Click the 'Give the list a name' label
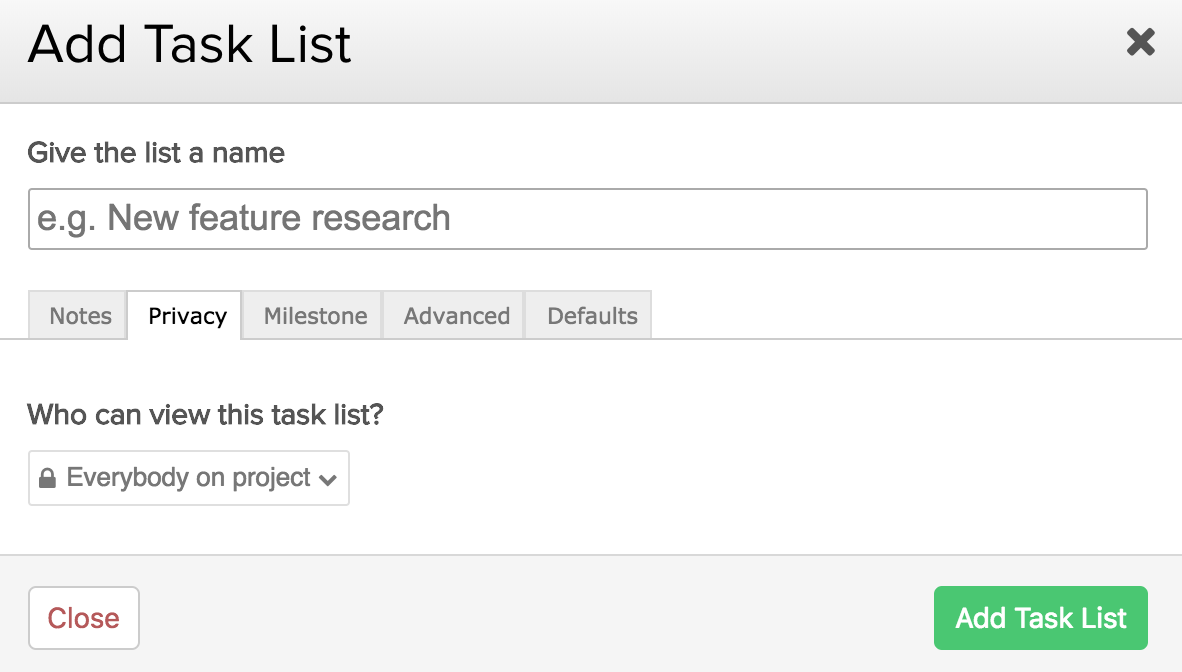The height and width of the screenshot is (672, 1182). pyautogui.click(x=156, y=153)
